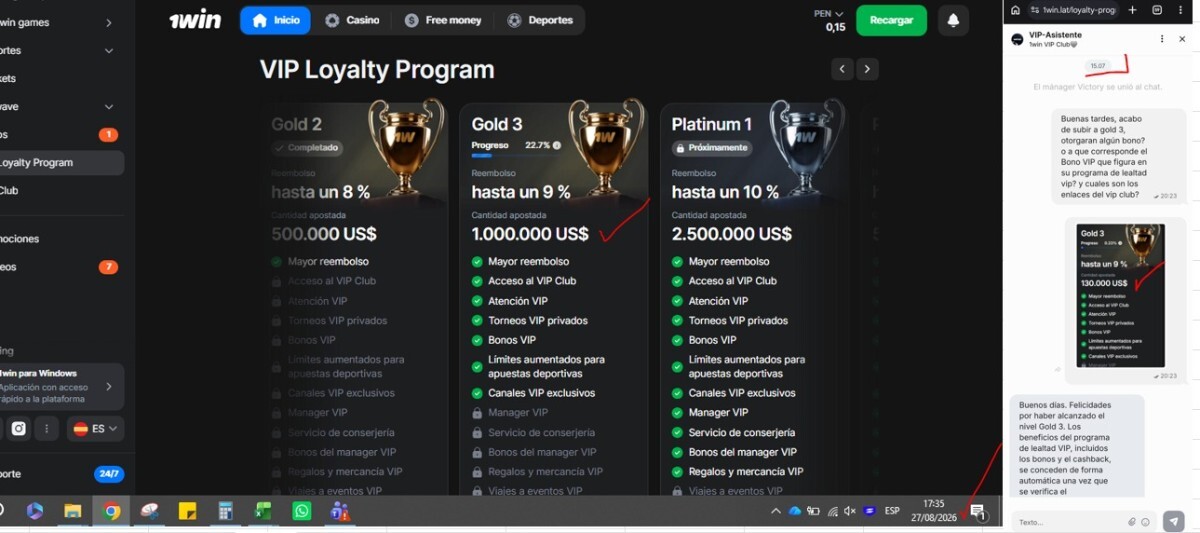Go to previous VIP levels with left arrow

pyautogui.click(x=842, y=69)
